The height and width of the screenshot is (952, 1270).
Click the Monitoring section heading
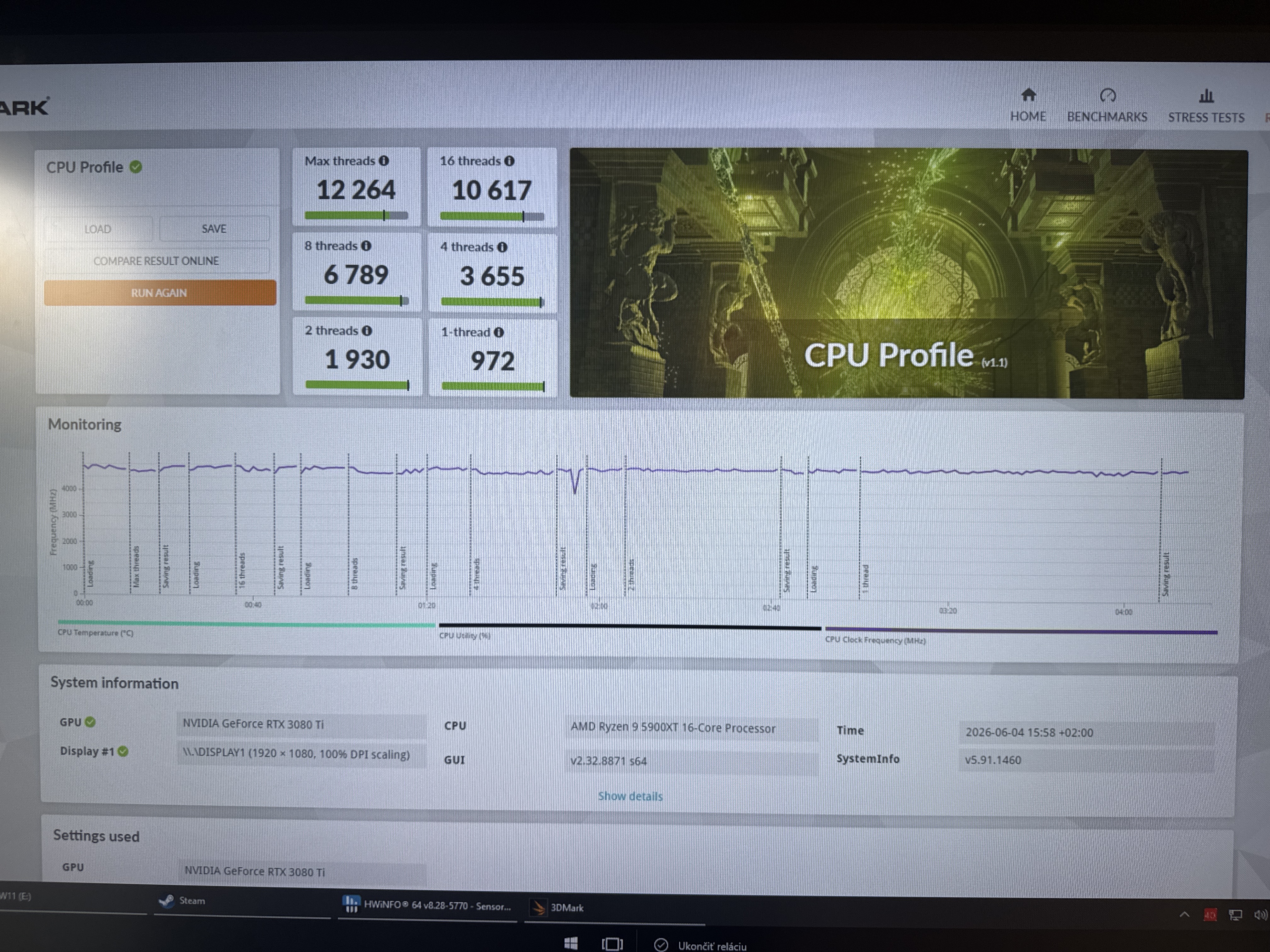[x=85, y=424]
